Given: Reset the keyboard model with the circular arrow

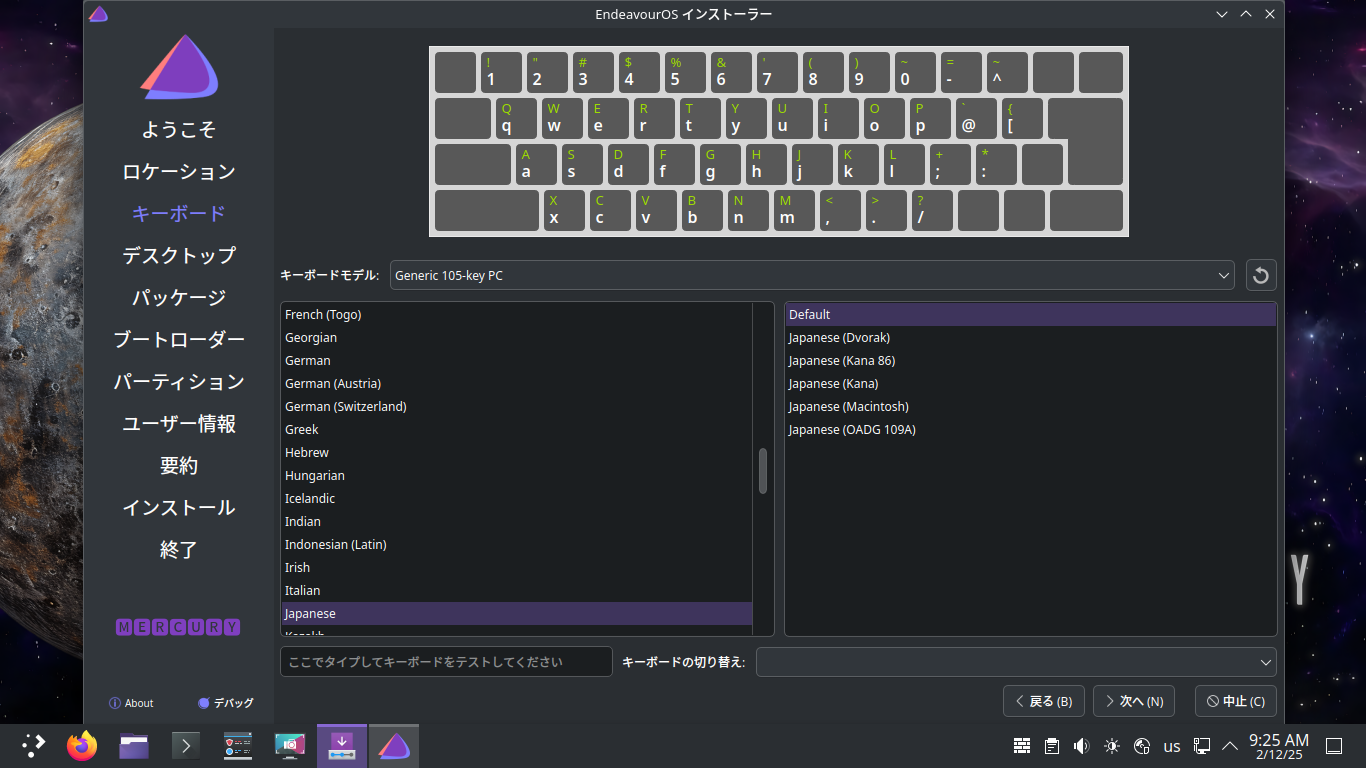Looking at the screenshot, I should tap(1261, 275).
